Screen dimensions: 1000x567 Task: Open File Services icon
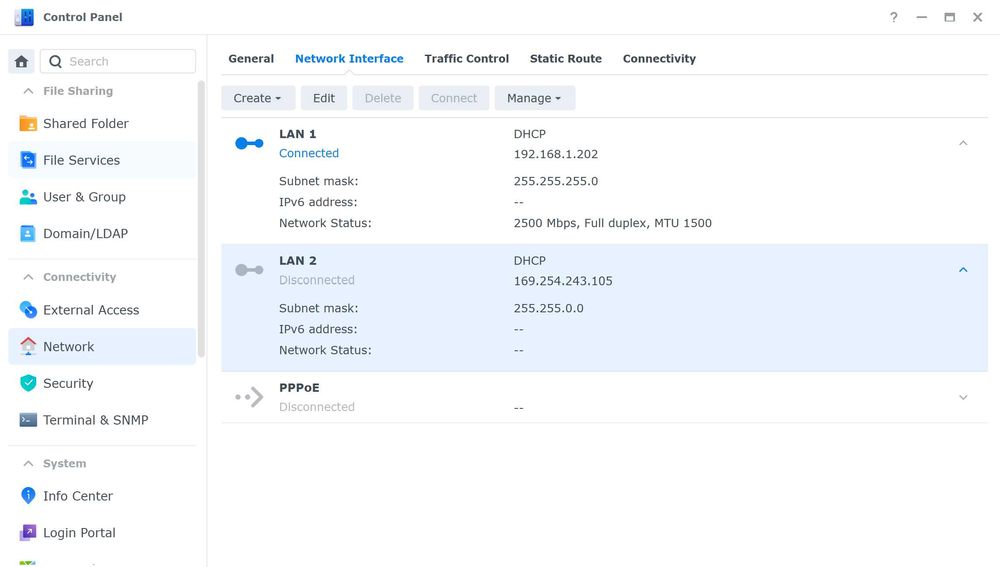[x=28, y=160]
